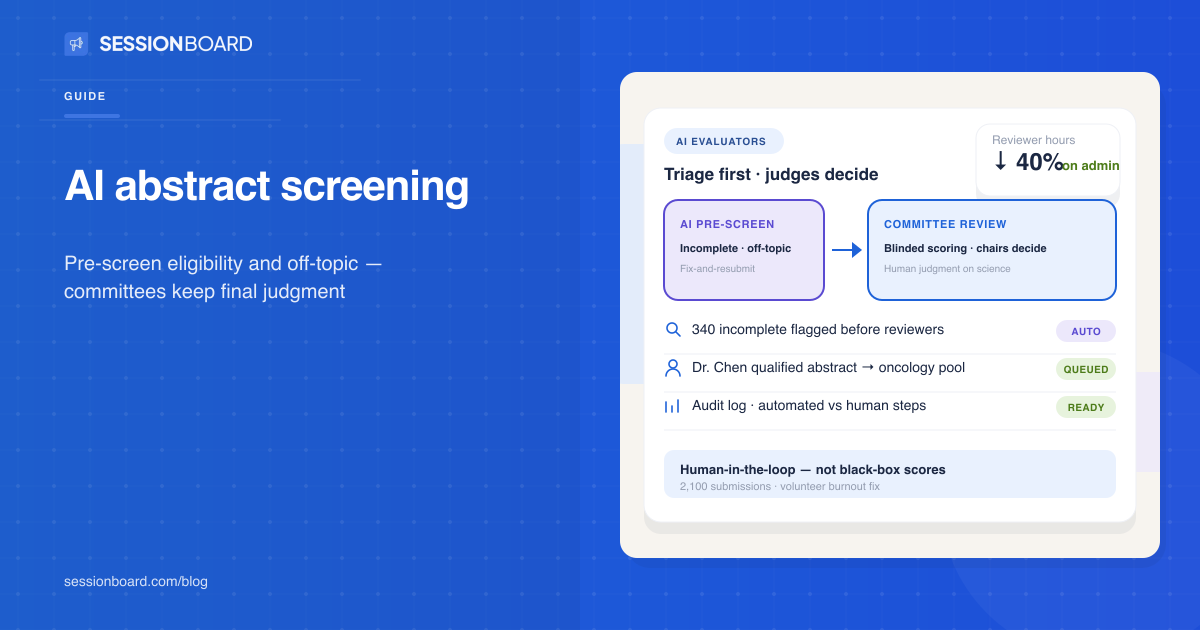
Task: Select the COMMITTEE REVIEW card
Action: coord(992,250)
